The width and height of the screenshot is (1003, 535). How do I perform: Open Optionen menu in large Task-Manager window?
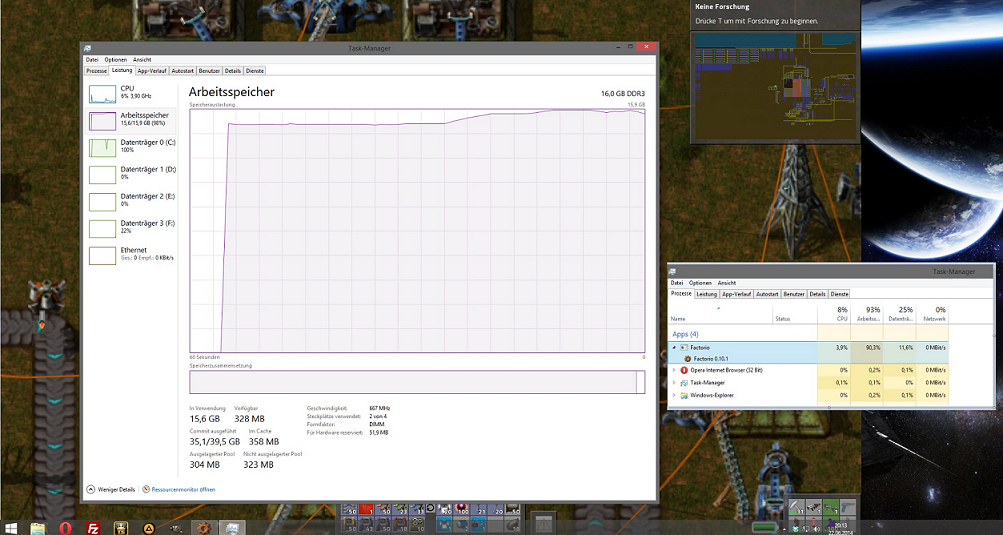(116, 60)
